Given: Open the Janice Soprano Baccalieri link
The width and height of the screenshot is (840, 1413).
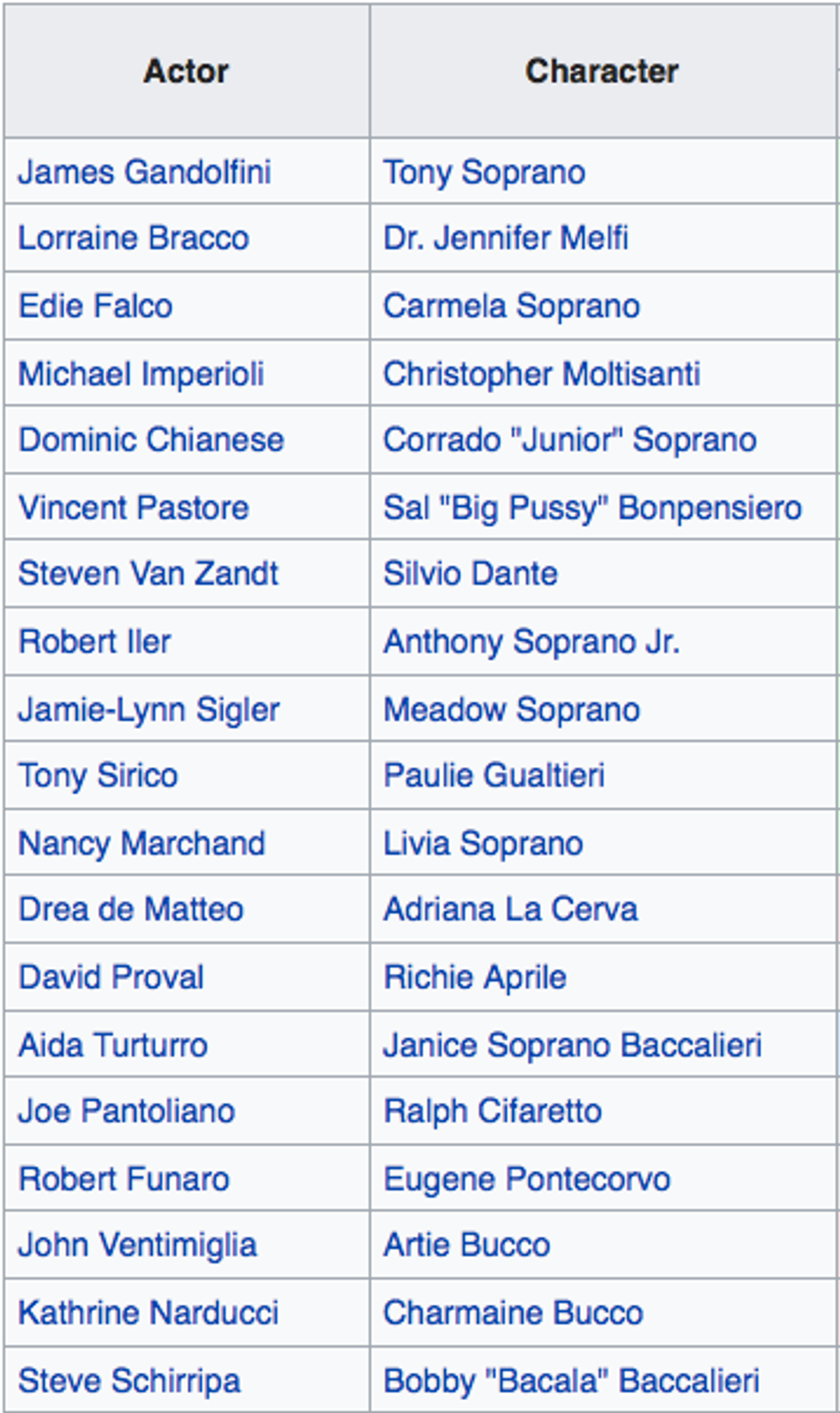Looking at the screenshot, I should click(x=572, y=1045).
